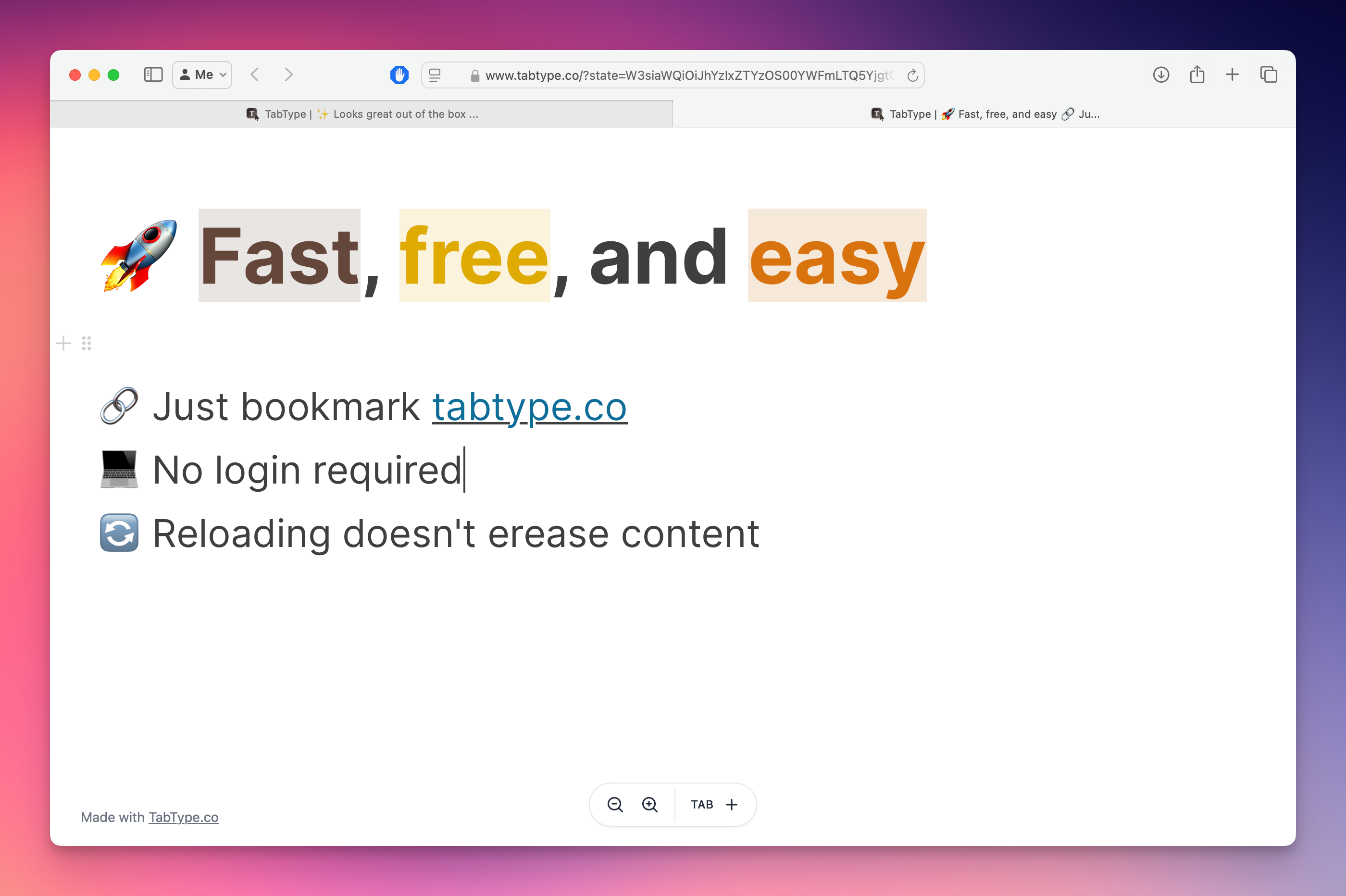Click the highlighted word 'Fast'
This screenshot has height=896, width=1346.
tap(279, 255)
